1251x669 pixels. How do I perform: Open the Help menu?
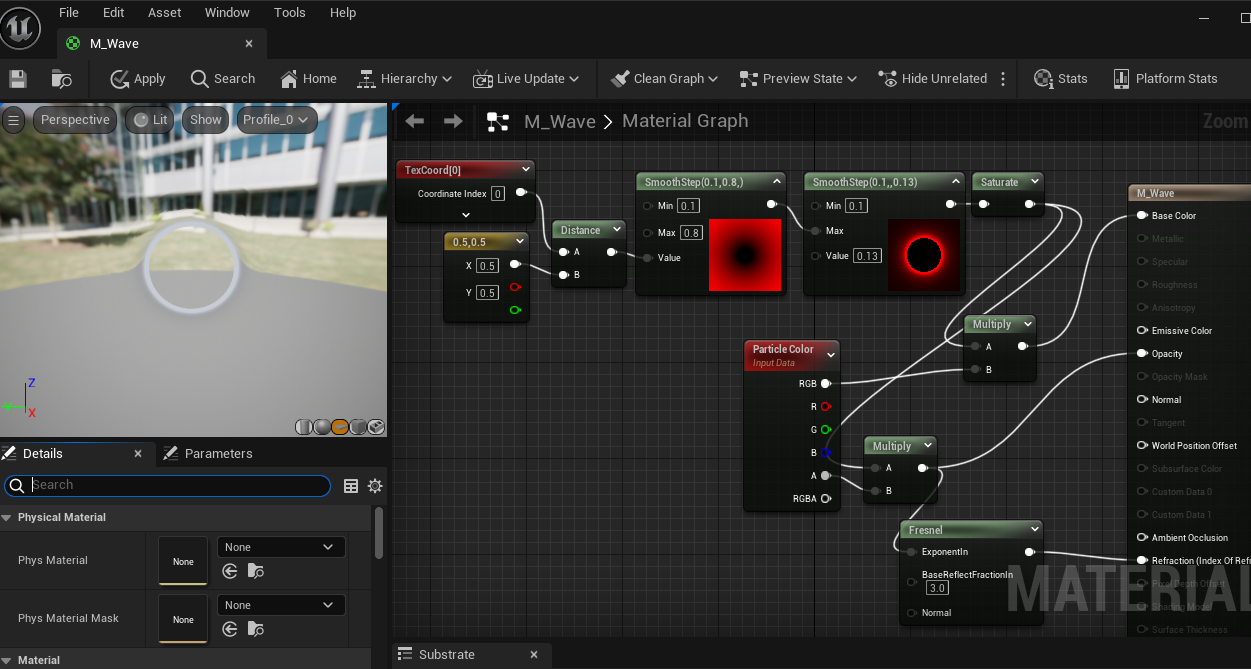343,13
